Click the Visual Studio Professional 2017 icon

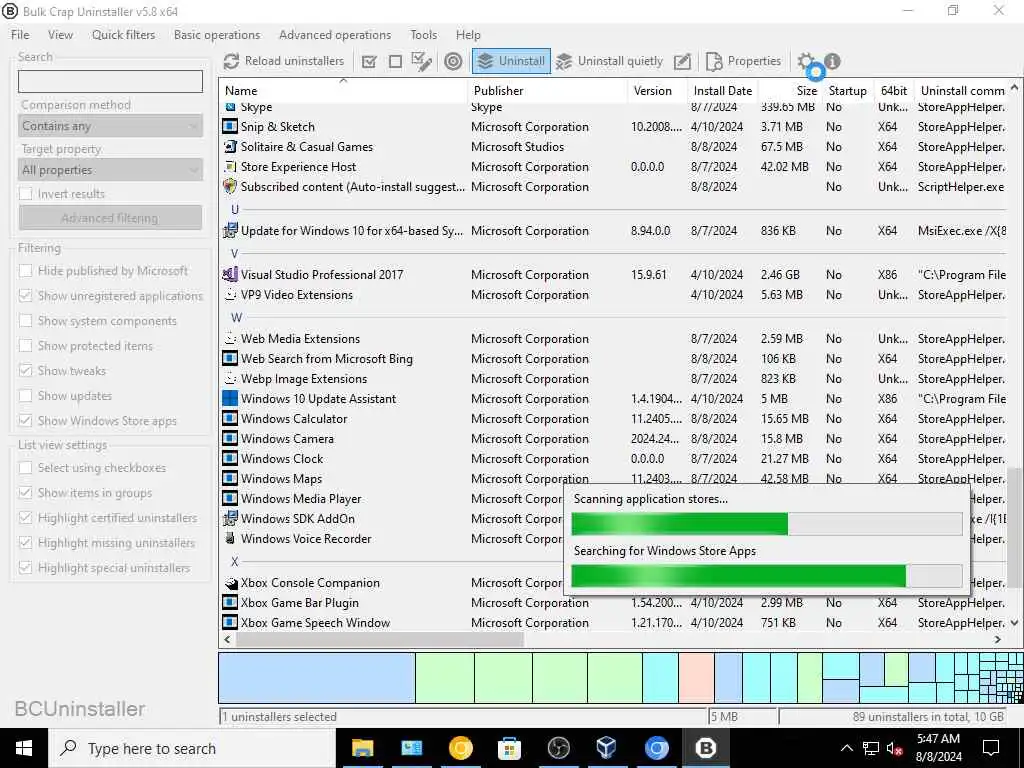(x=230, y=275)
